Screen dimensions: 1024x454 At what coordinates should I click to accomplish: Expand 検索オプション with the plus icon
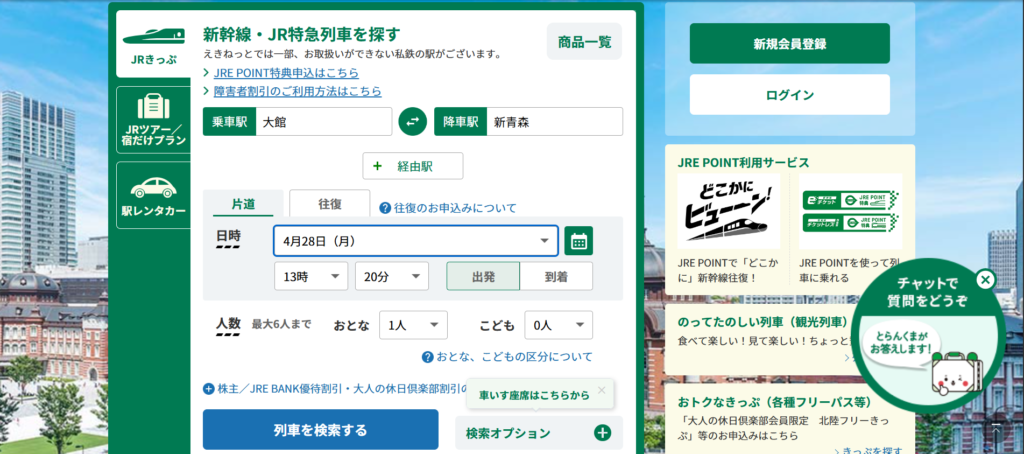pos(602,433)
